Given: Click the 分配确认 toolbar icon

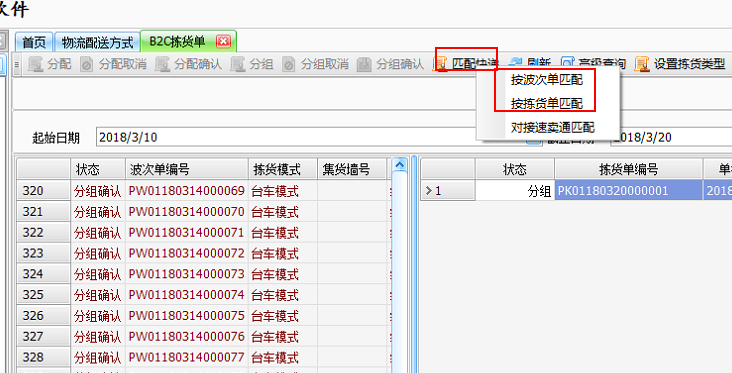Looking at the screenshot, I should click(162, 64).
